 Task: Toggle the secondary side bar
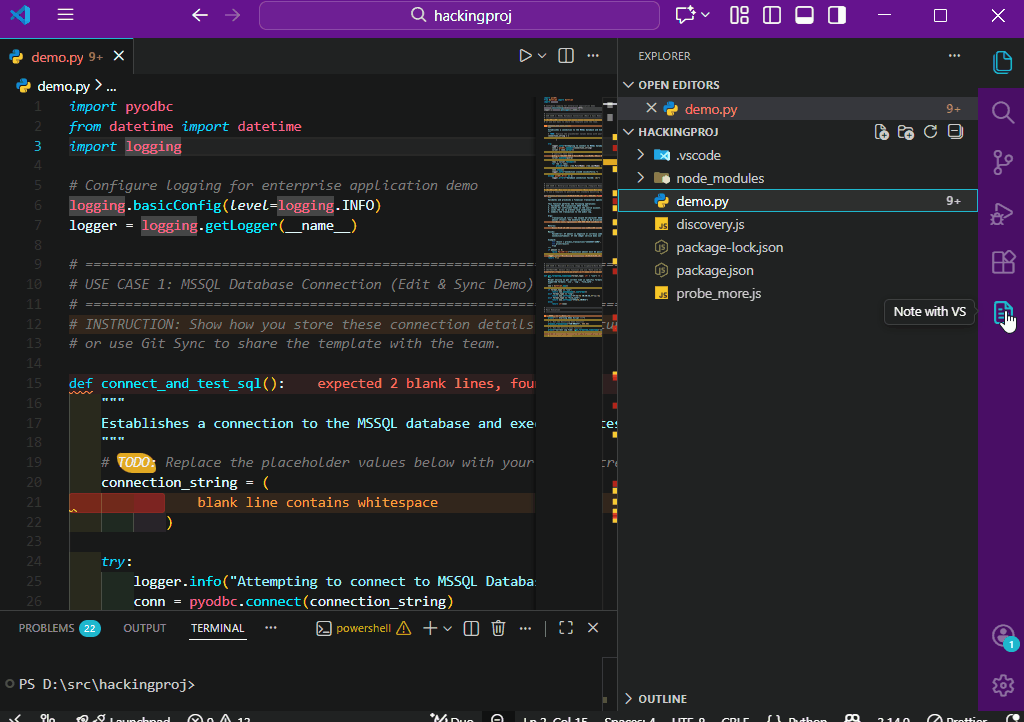pyautogui.click(x=837, y=15)
